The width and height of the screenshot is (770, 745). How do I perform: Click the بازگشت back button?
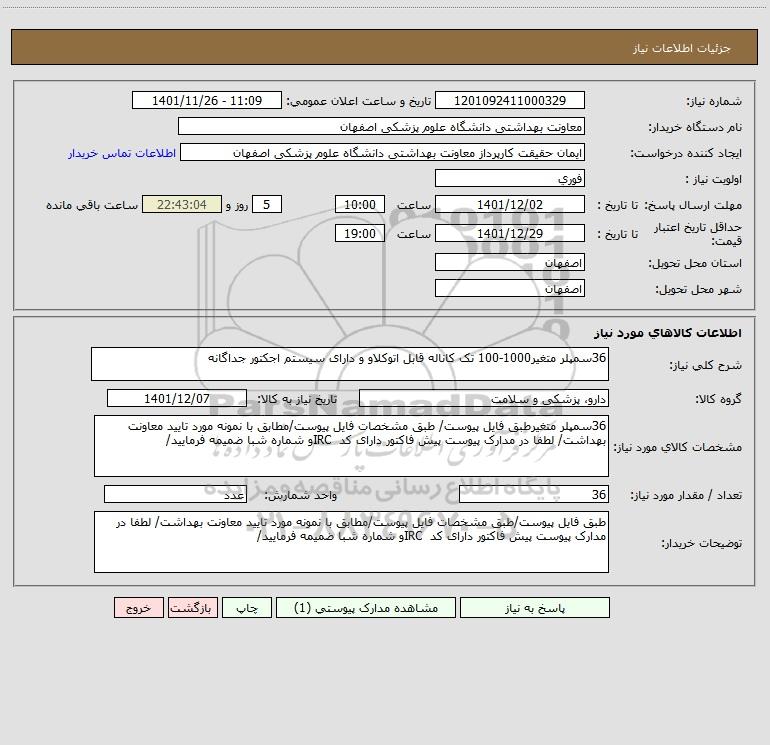tap(192, 607)
